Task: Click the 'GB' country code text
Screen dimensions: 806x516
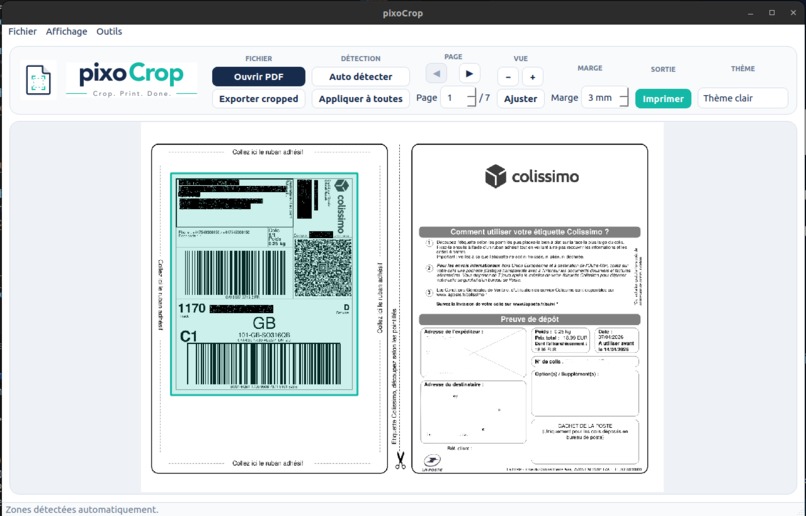Action: tap(264, 323)
